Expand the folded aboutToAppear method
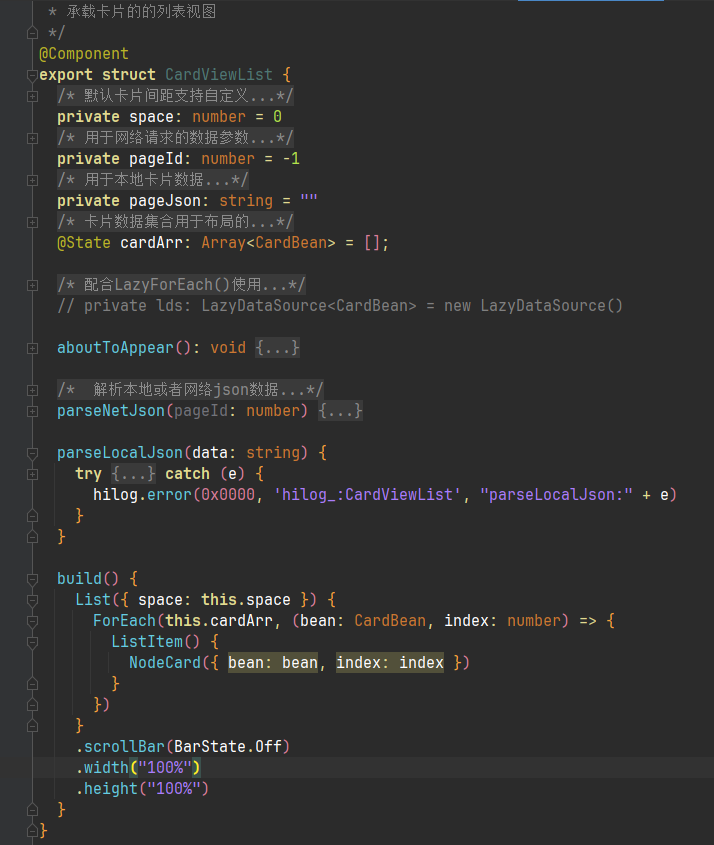 (x=32, y=348)
